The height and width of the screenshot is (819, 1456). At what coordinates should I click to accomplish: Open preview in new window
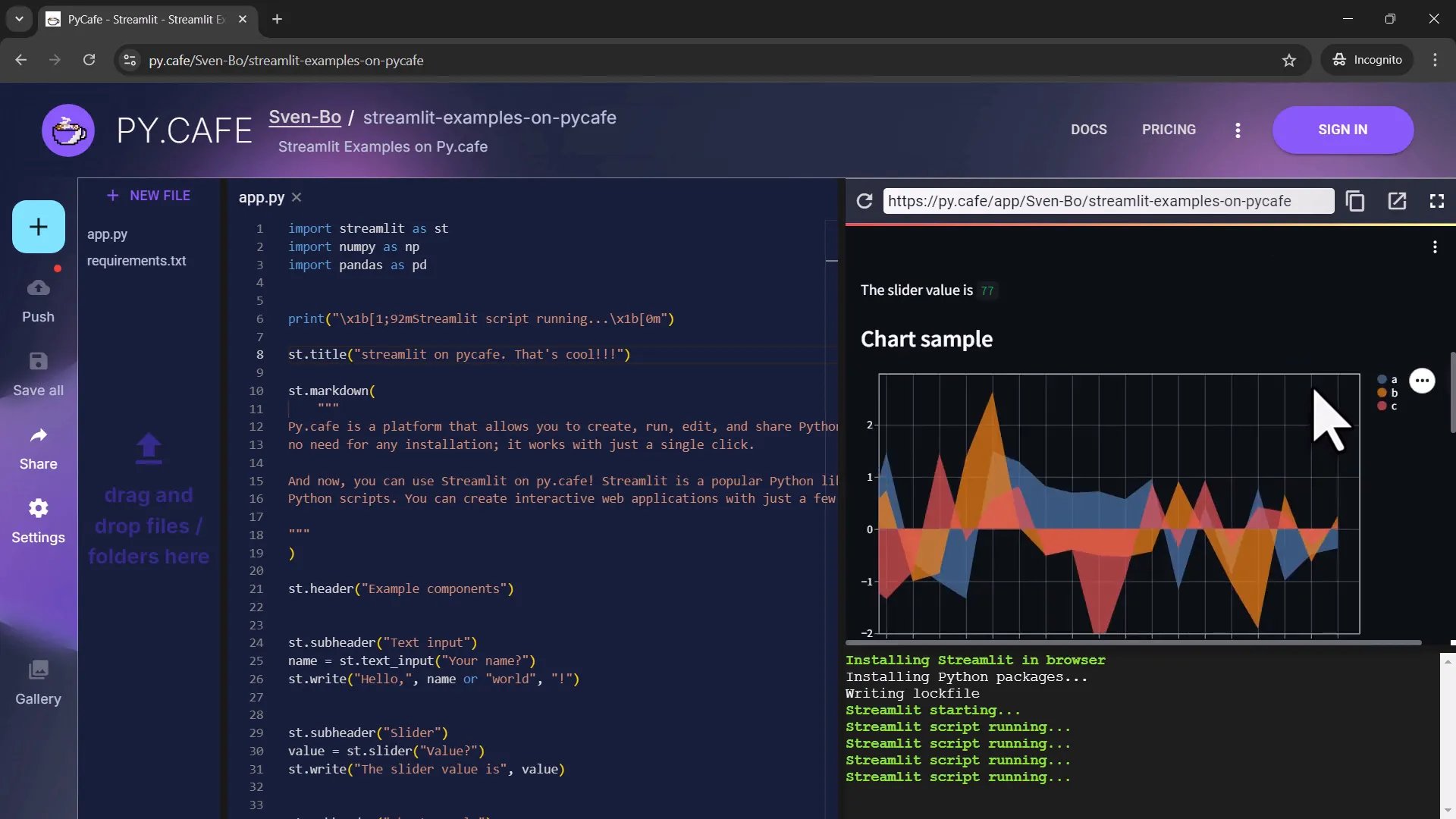coord(1397,201)
